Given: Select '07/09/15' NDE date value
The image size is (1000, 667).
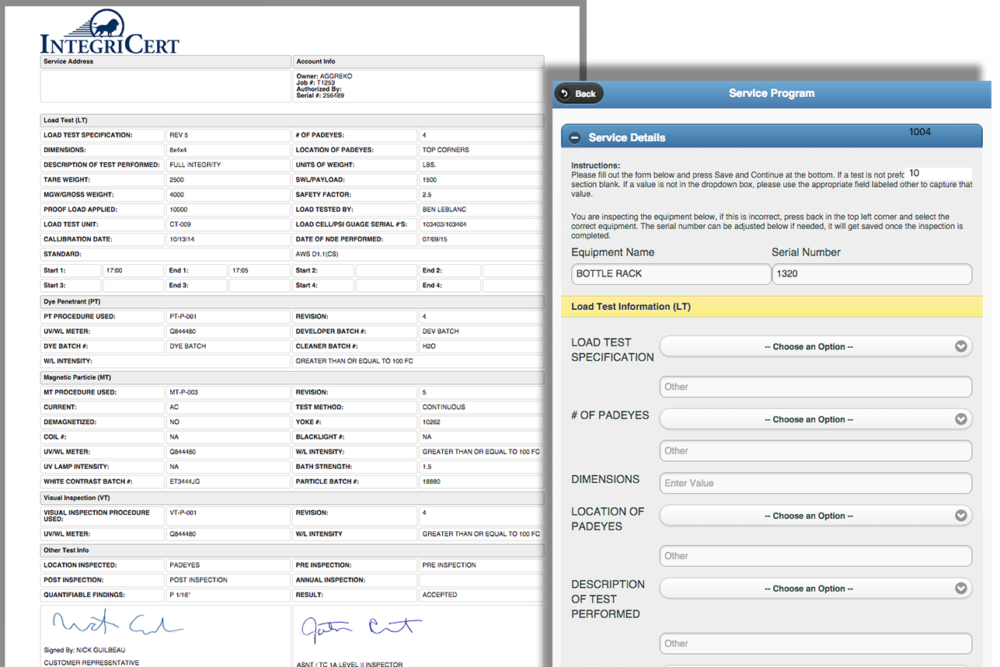Looking at the screenshot, I should click(x=434, y=239).
